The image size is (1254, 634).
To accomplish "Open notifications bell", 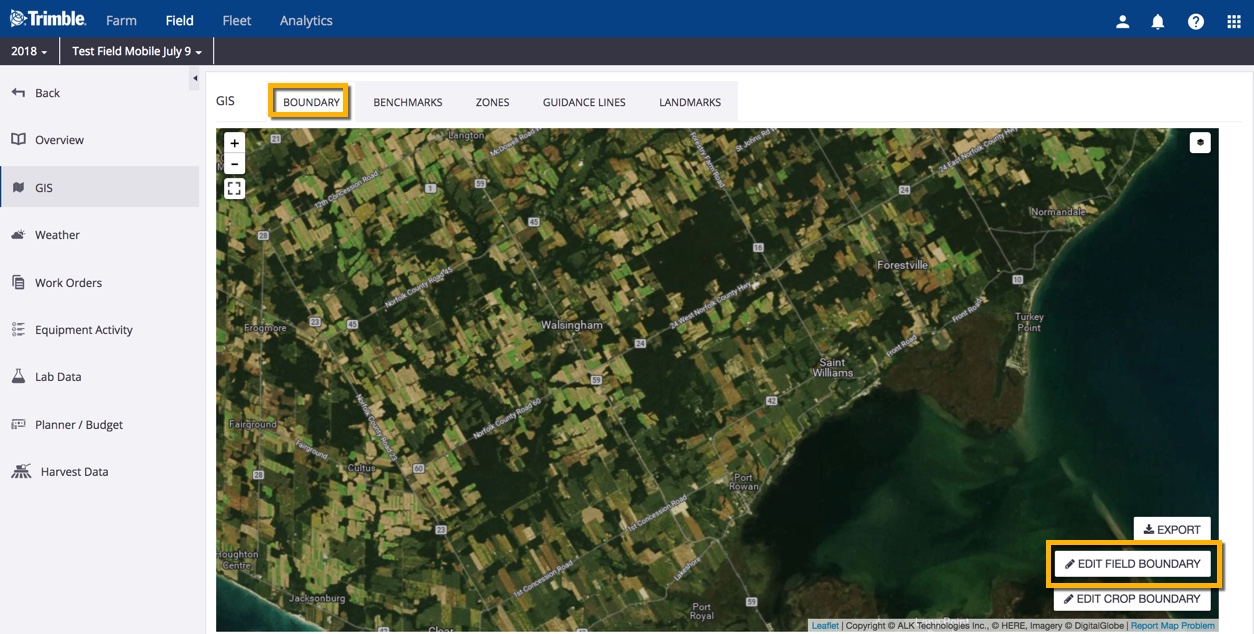I will click(x=1158, y=21).
